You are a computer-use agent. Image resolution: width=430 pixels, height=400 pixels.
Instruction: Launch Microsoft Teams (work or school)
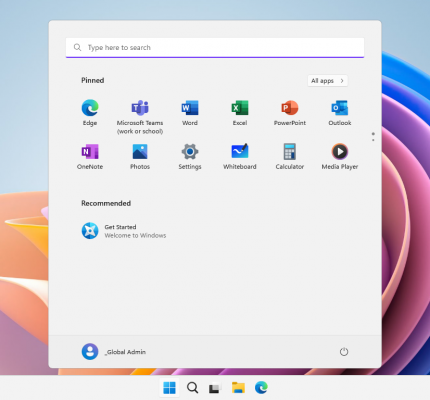140,117
